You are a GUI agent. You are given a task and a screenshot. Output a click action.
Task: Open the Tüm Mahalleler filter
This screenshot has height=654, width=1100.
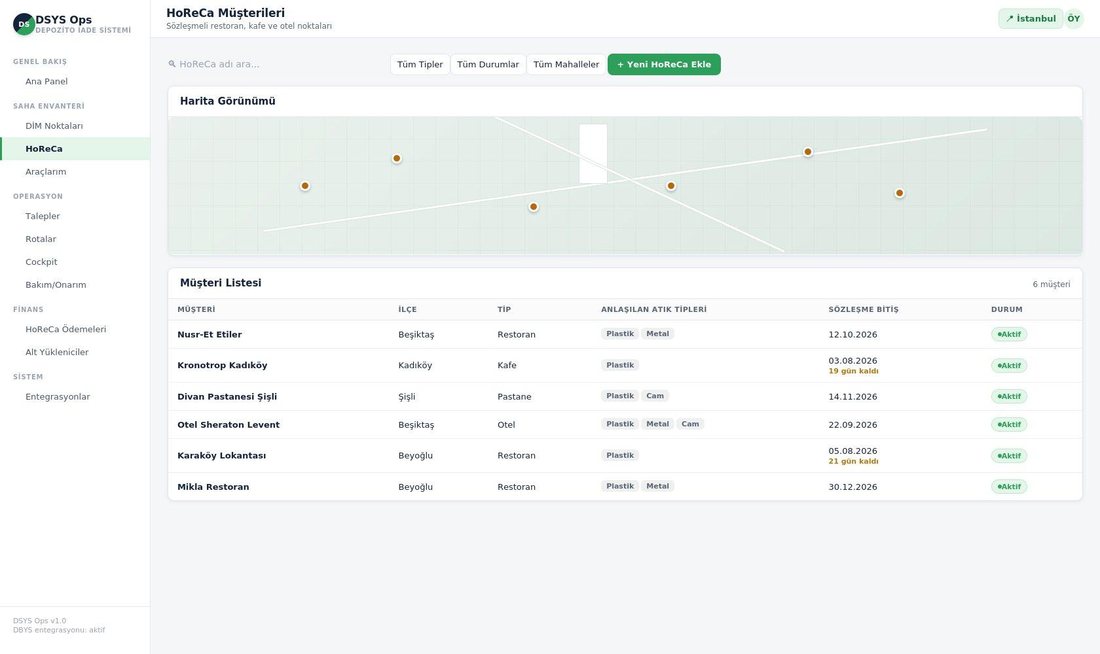tap(565, 65)
